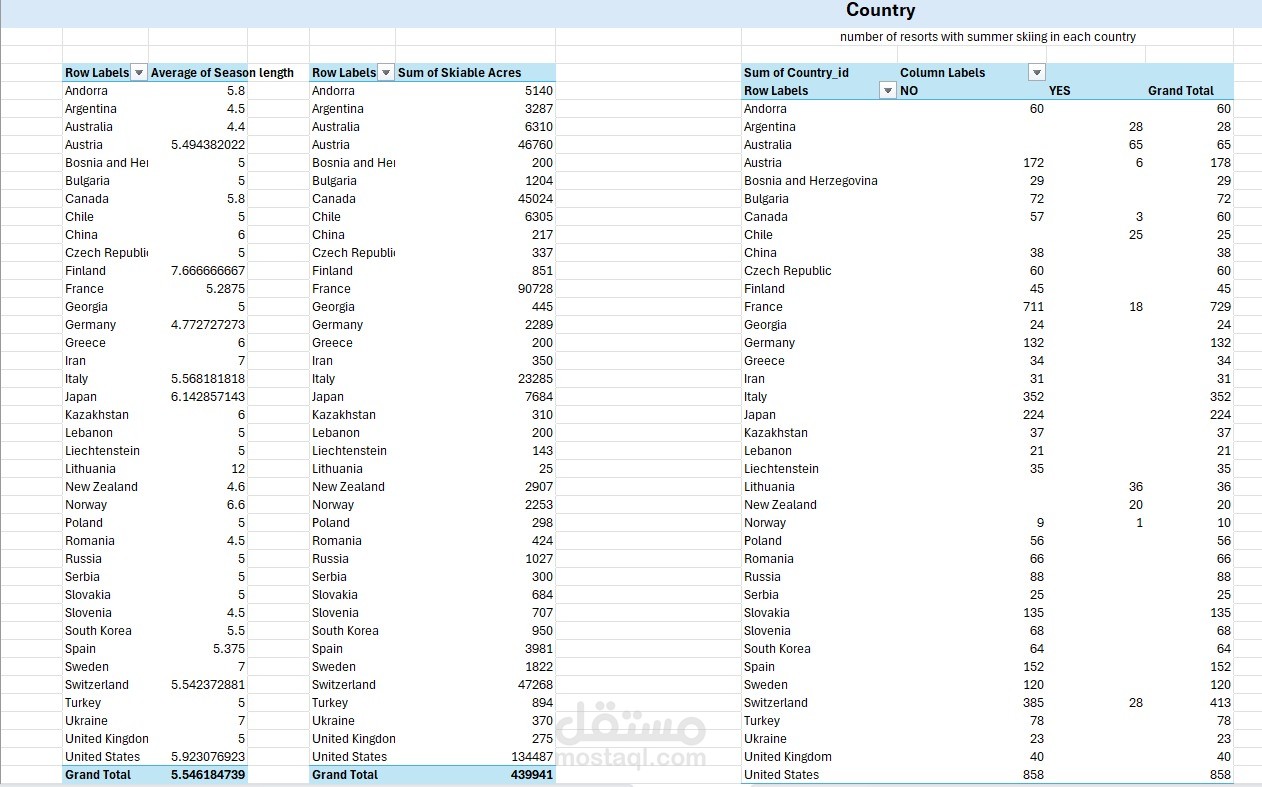This screenshot has height=787, width=1262.
Task: Open the Column Labels filter dropdown
Action: coord(1036,72)
